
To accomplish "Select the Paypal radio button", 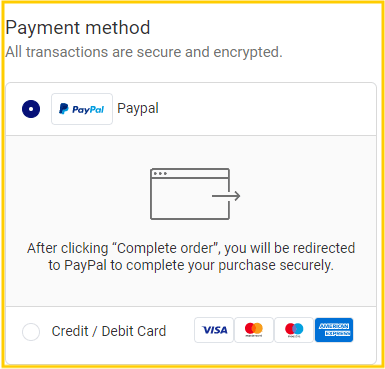I will pos(31,109).
